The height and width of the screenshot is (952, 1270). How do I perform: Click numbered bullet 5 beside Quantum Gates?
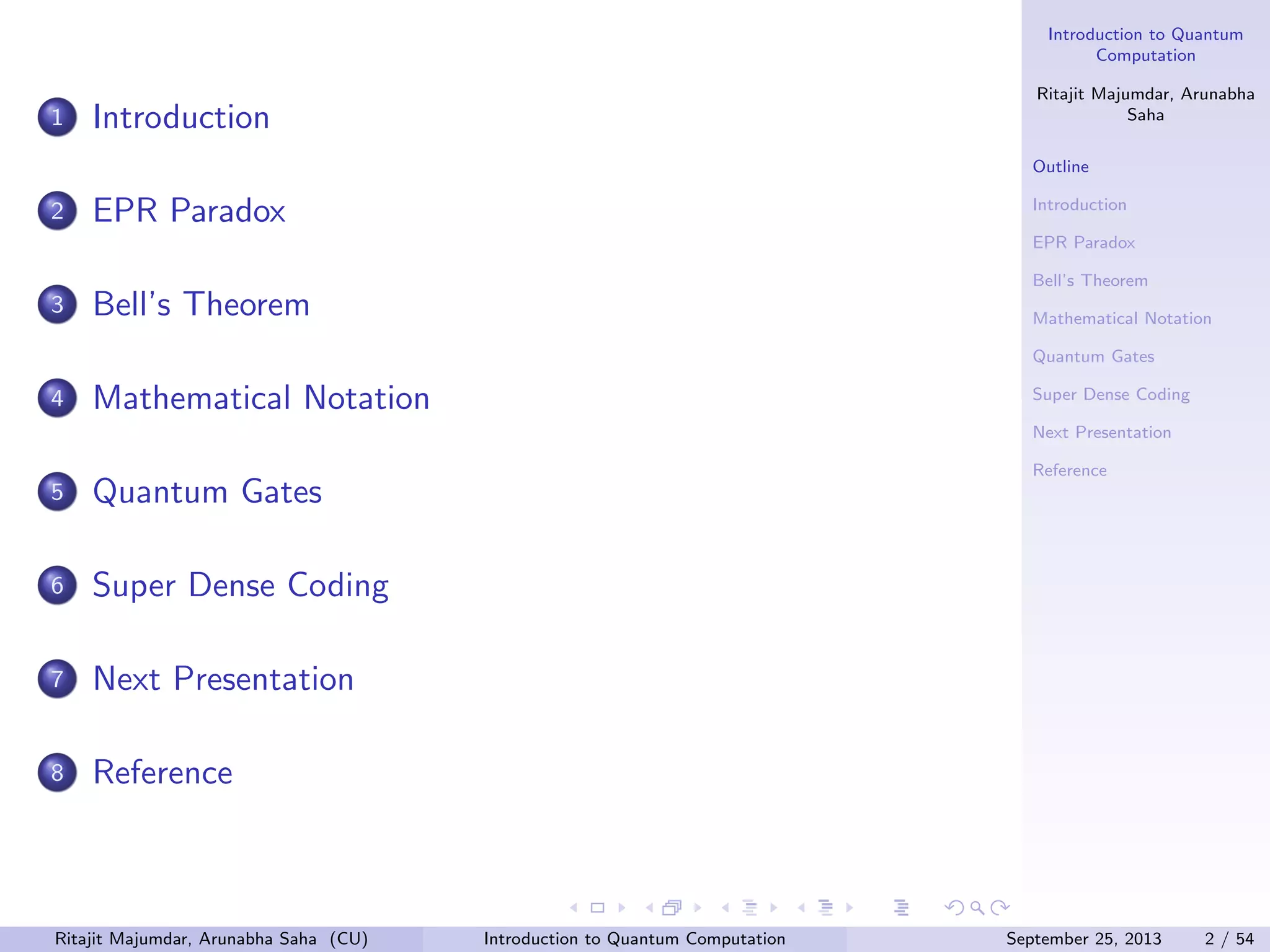(57, 491)
